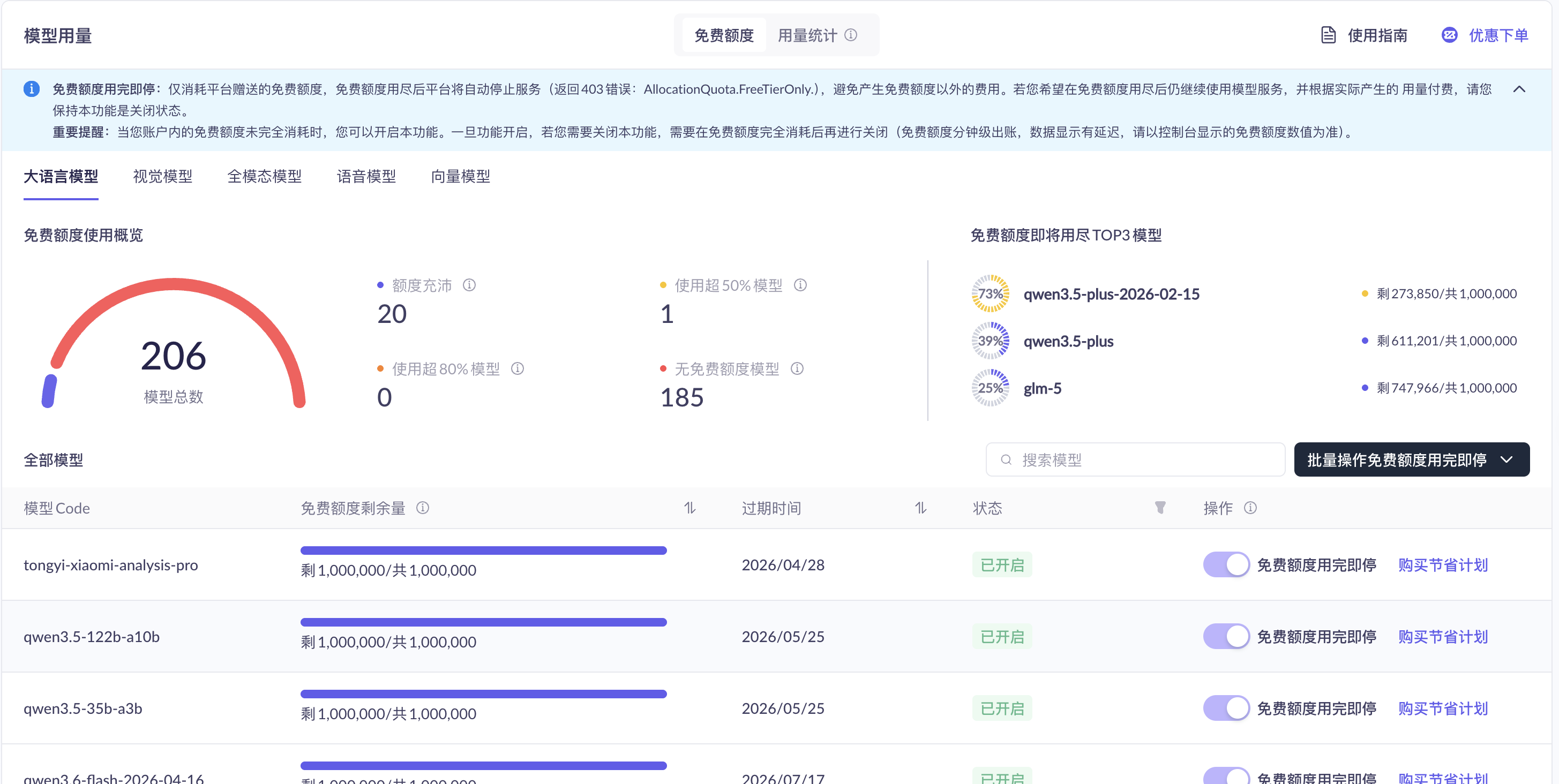This screenshot has height=784, width=1559.
Task: Toggle 免费额度用完即停 for qwen3.6-flash-2026-04-16
Action: coord(1226,776)
